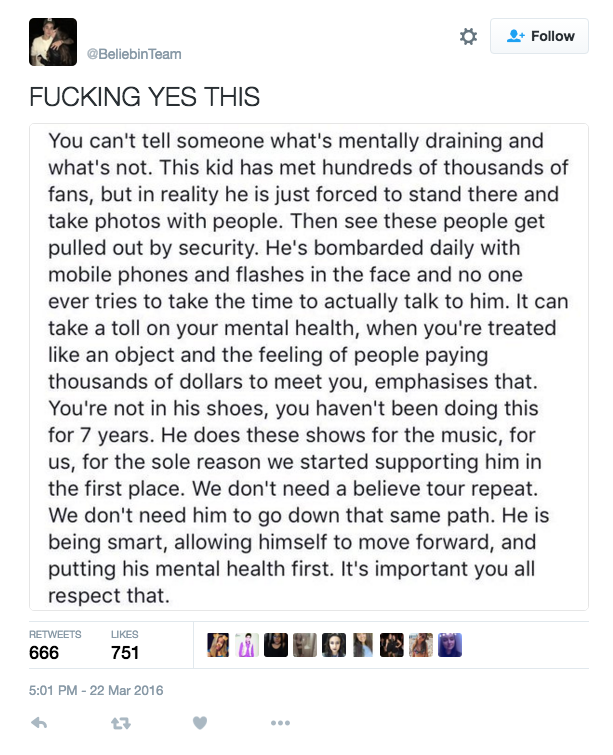Open the three-dots more options menu
Viewport: 613px width, 755px height.
pyautogui.click(x=280, y=722)
